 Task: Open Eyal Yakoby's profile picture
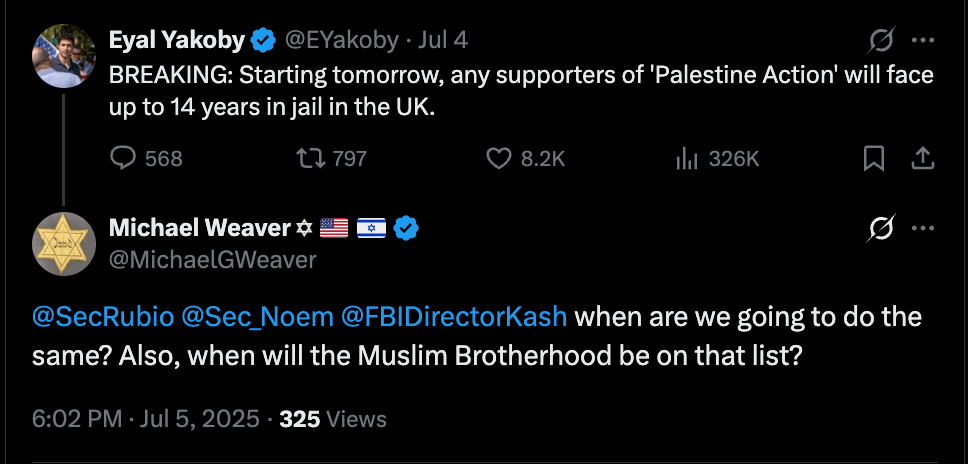(x=65, y=56)
